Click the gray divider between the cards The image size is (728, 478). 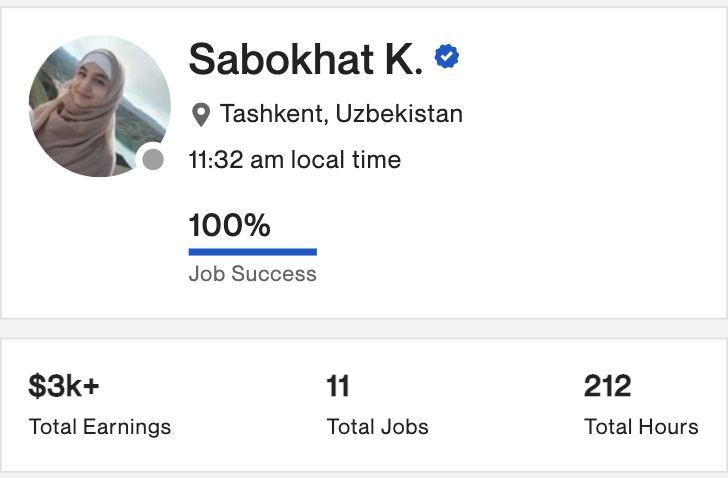click(x=364, y=328)
